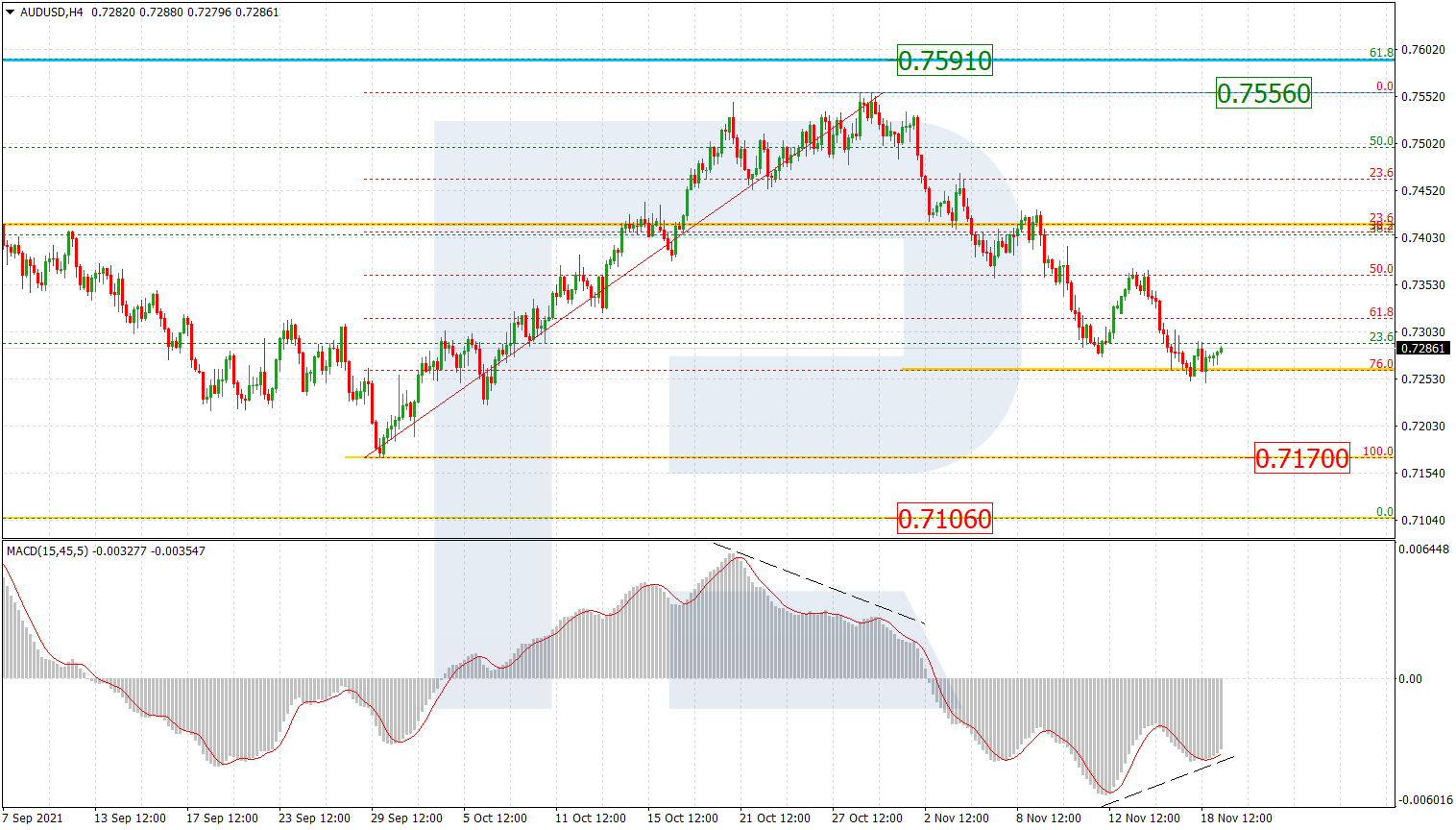1456x830 pixels.
Task: Click the 11 Oct 12:00 date label
Action: tap(591, 818)
